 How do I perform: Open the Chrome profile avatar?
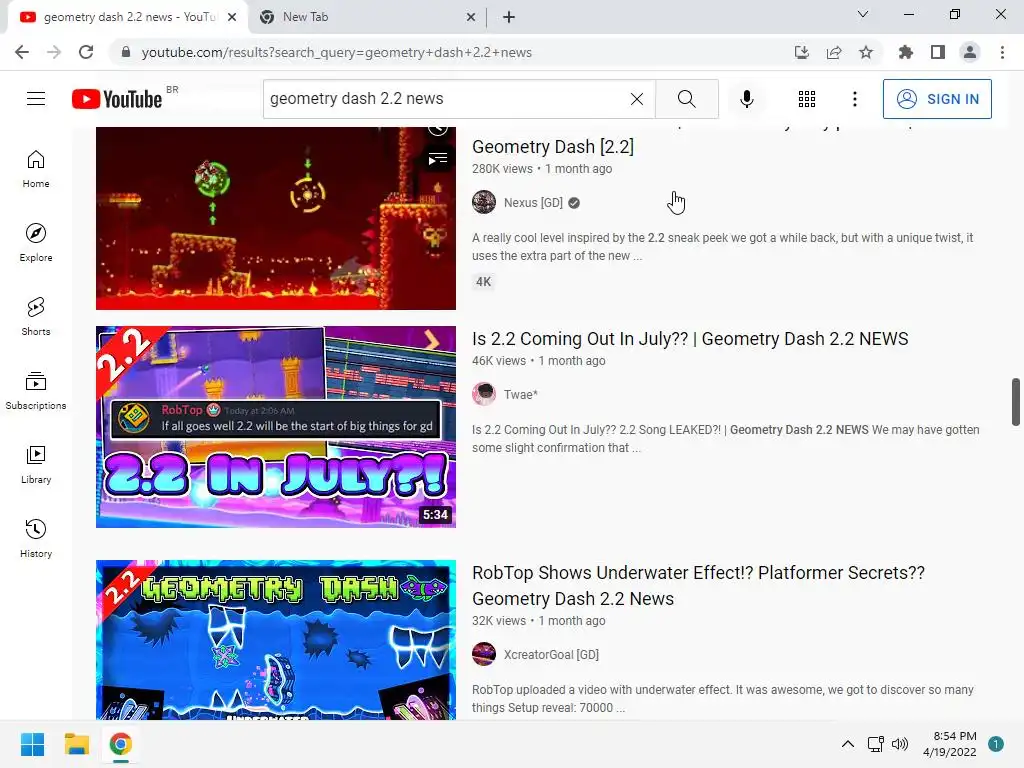970,52
